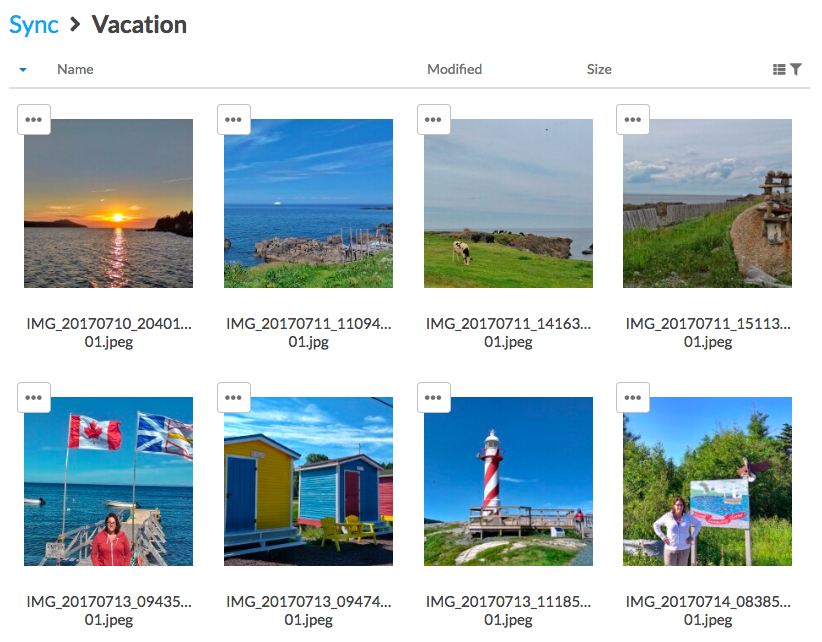Sort files by Size
Screen dimensions: 822x642
point(599,69)
